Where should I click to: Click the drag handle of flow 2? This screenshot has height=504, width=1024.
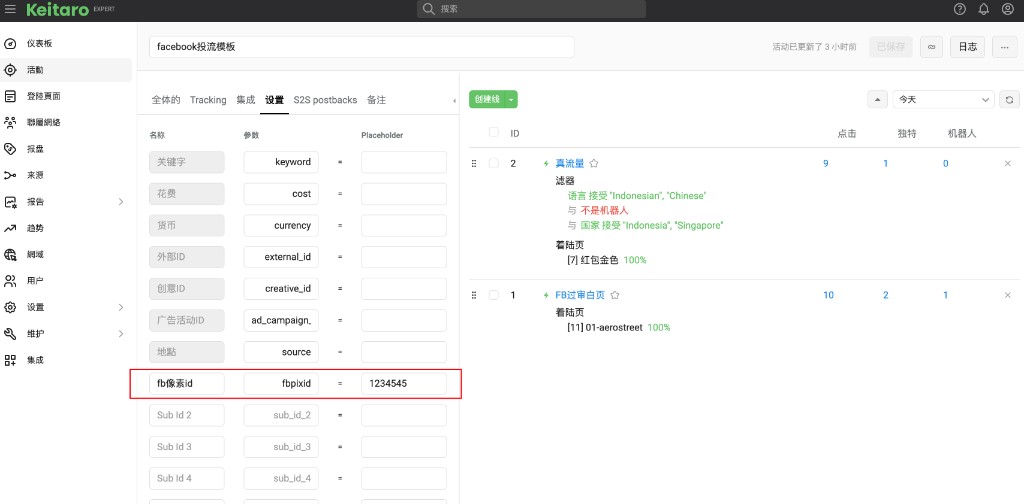pos(474,164)
